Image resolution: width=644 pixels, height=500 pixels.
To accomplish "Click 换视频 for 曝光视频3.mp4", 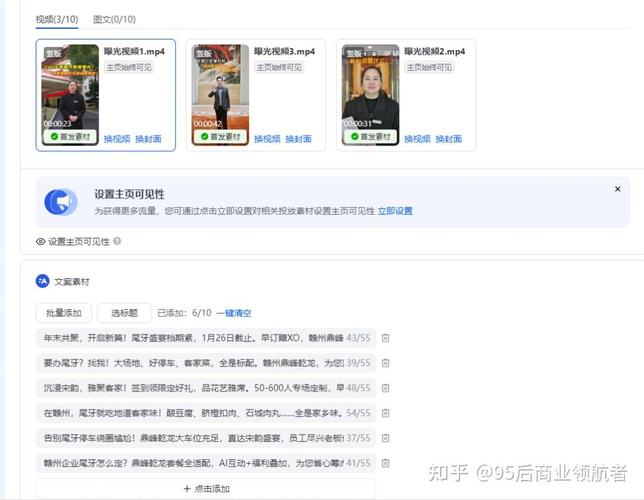I will (x=267, y=139).
